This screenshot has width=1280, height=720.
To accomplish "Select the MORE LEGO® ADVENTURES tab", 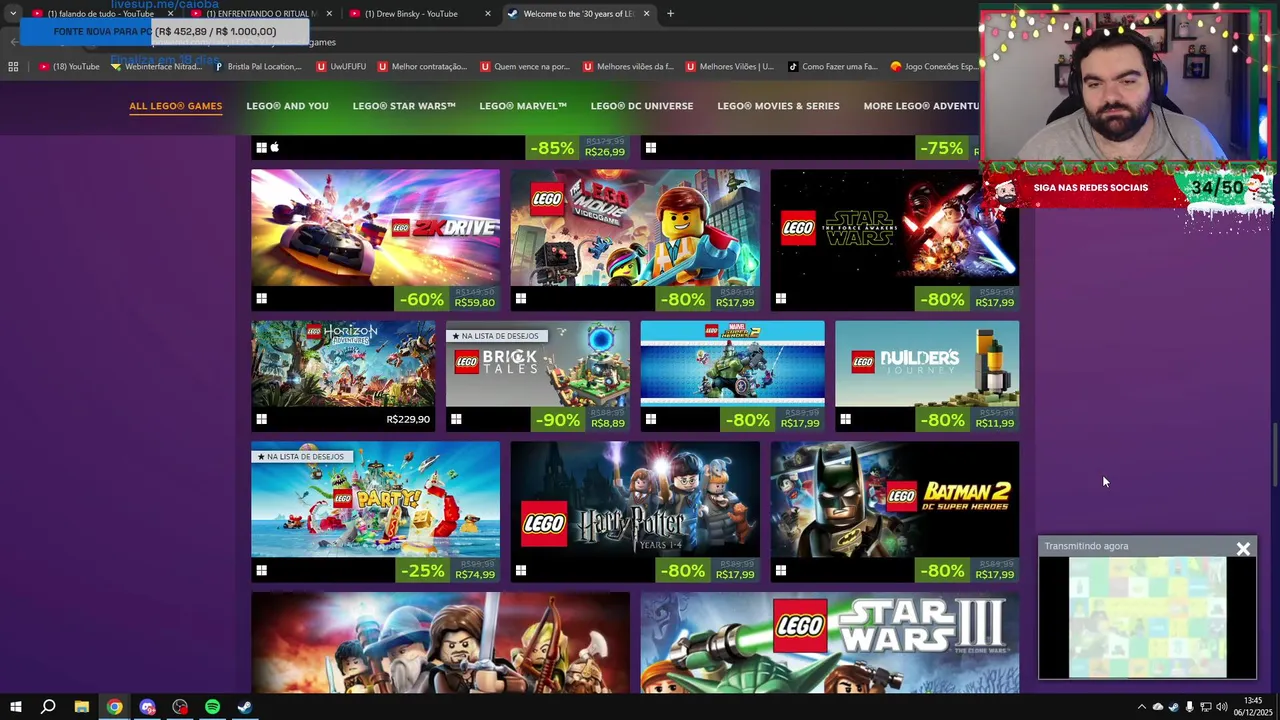I will click(x=921, y=106).
